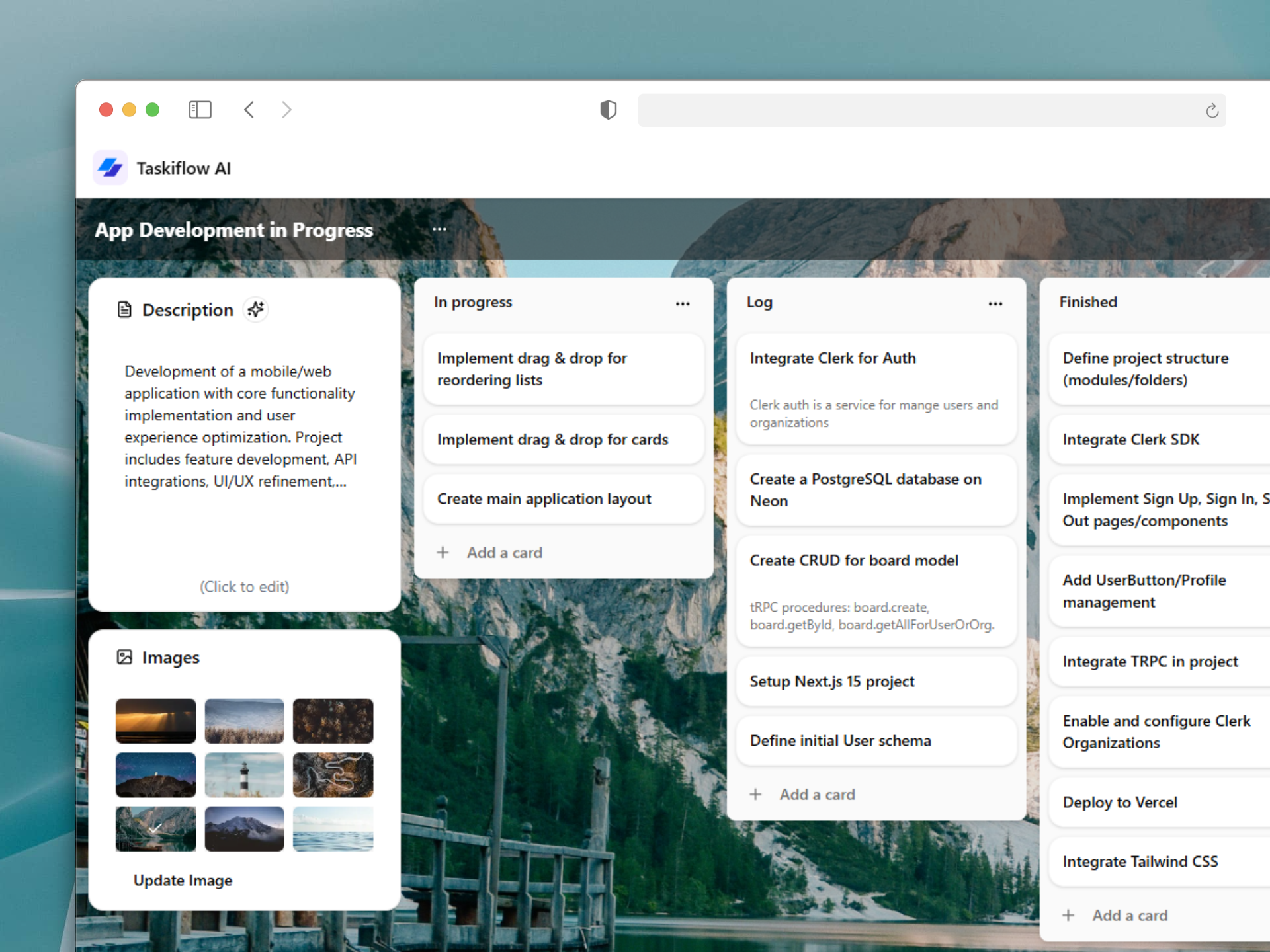
Task: Select the dark autumn trees thumbnail
Action: (x=333, y=721)
